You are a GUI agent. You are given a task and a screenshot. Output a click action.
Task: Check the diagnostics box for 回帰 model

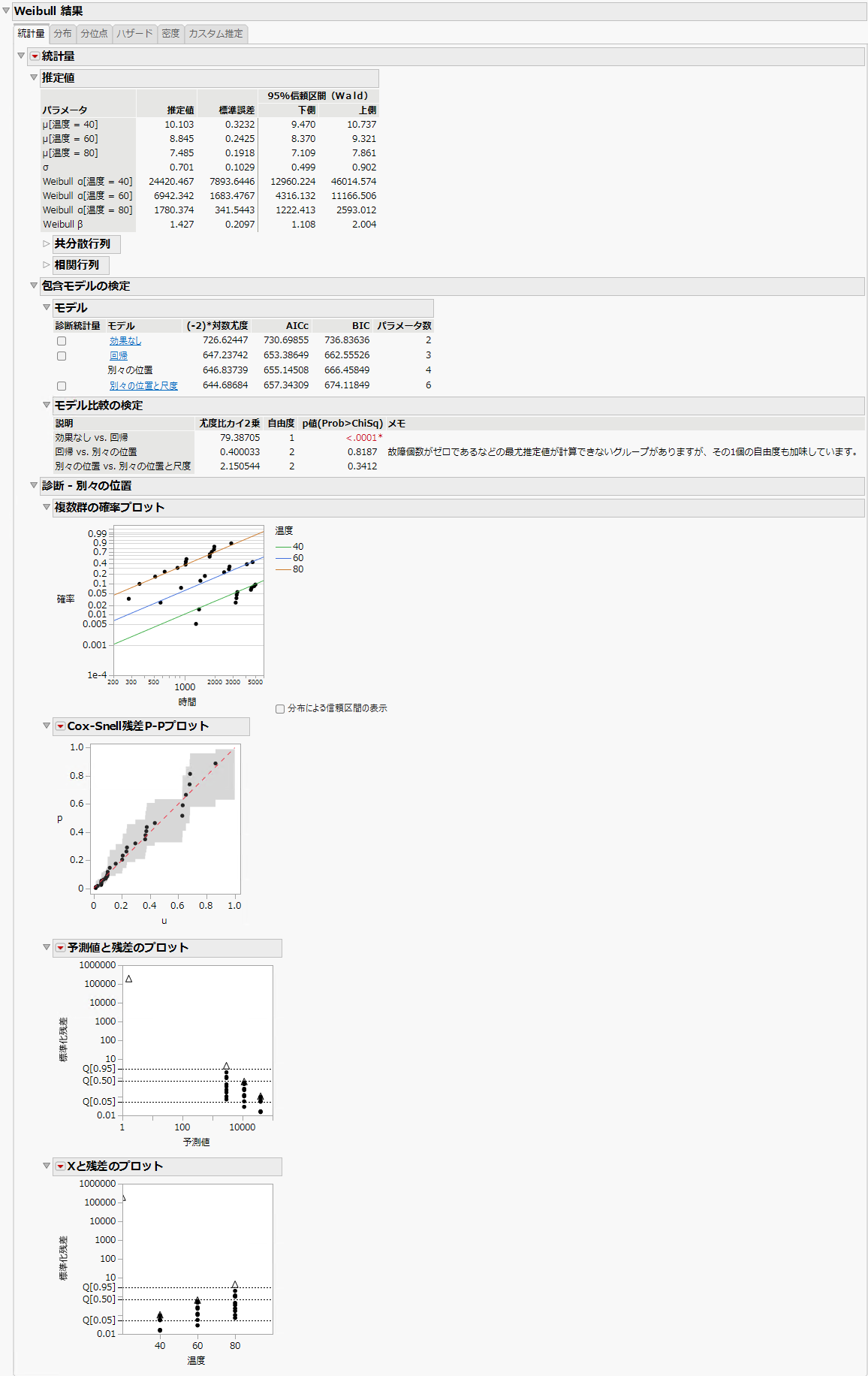pos(62,356)
